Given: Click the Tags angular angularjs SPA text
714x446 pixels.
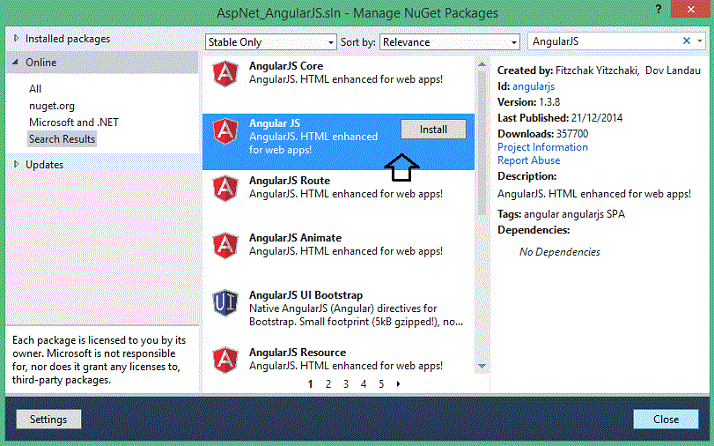Looking at the screenshot, I should point(561,214).
